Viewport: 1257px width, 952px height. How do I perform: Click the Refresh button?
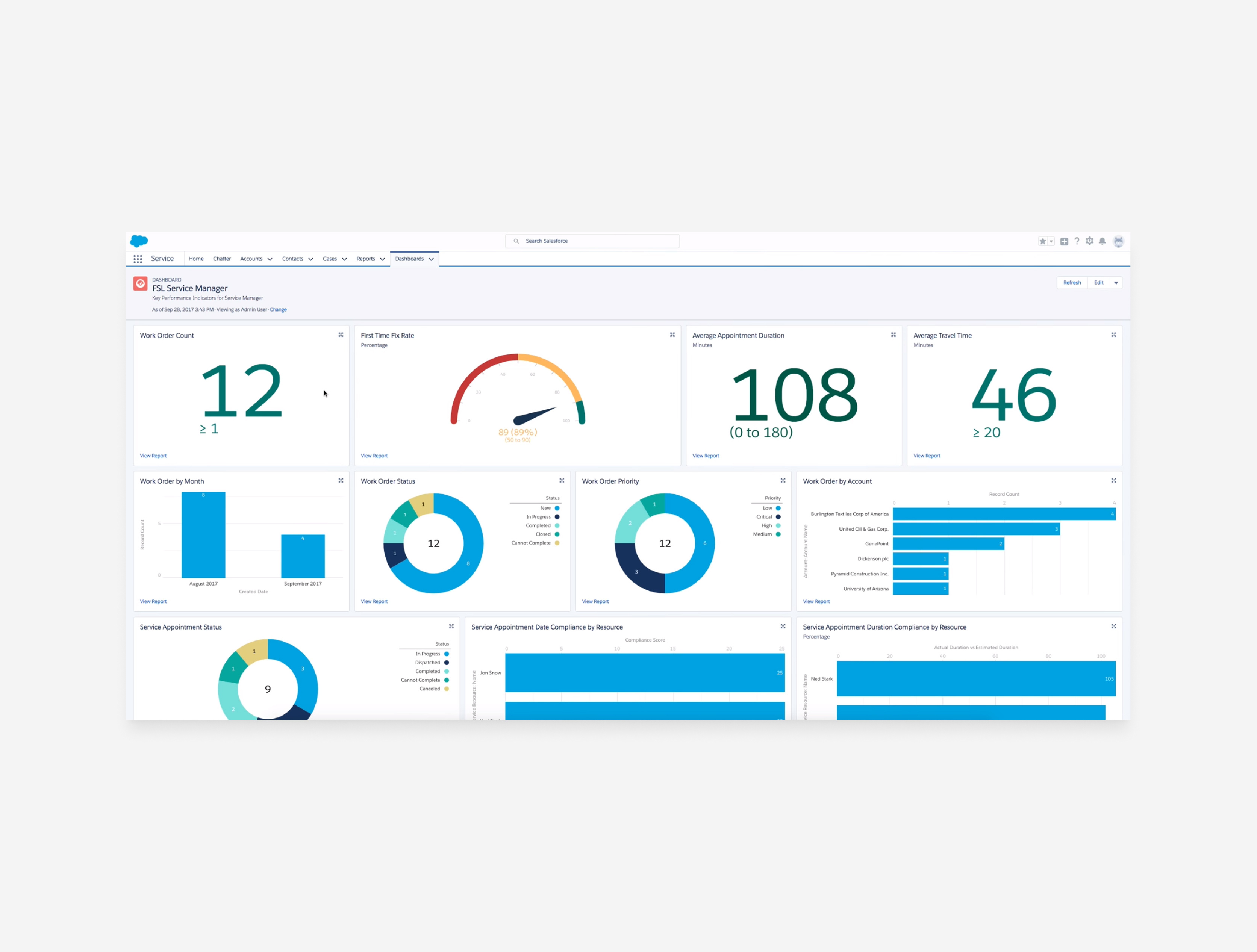click(1072, 283)
